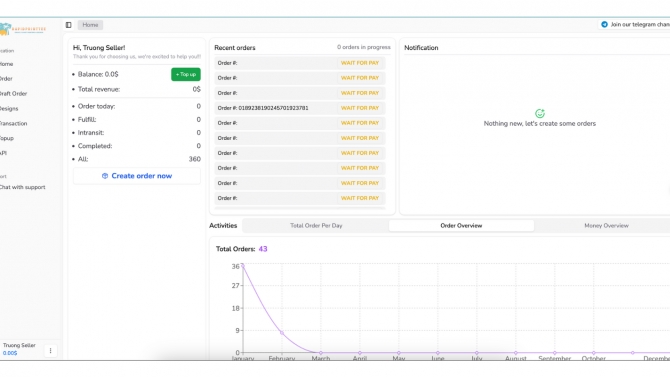The image size is (670, 377).
Task: Switch to Total Order Per Day tab
Action: (316, 225)
